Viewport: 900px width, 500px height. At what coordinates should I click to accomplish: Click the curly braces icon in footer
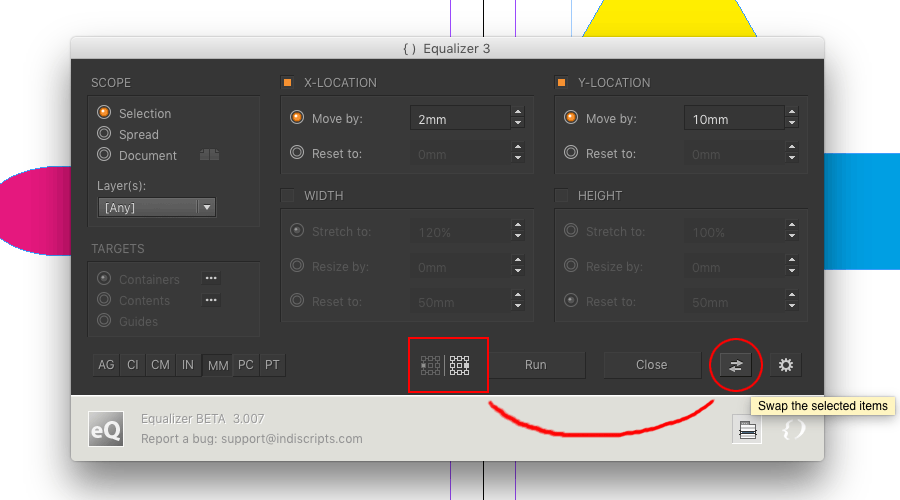[791, 429]
